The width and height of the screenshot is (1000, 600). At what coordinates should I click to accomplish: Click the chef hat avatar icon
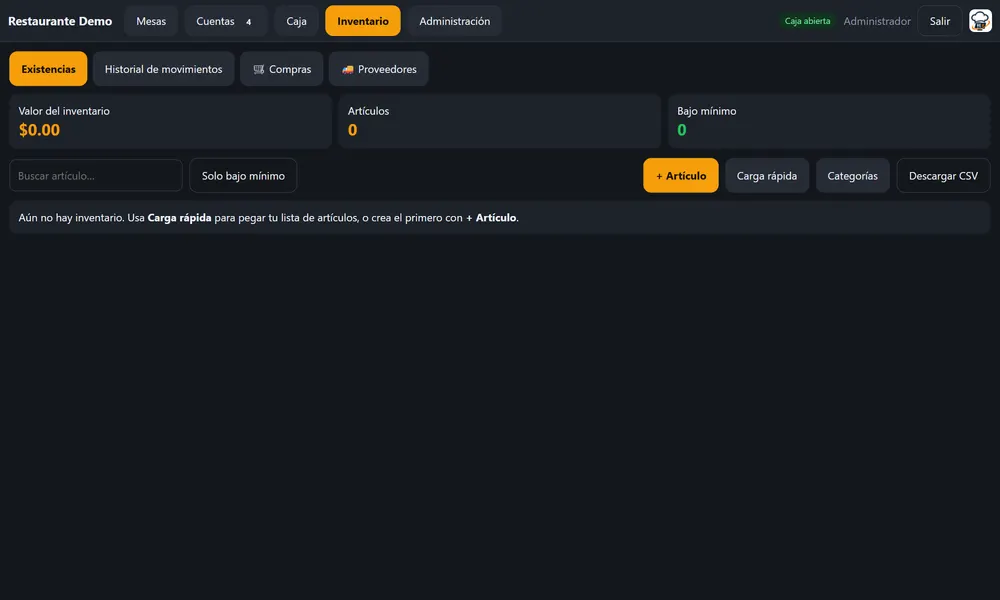coord(980,21)
